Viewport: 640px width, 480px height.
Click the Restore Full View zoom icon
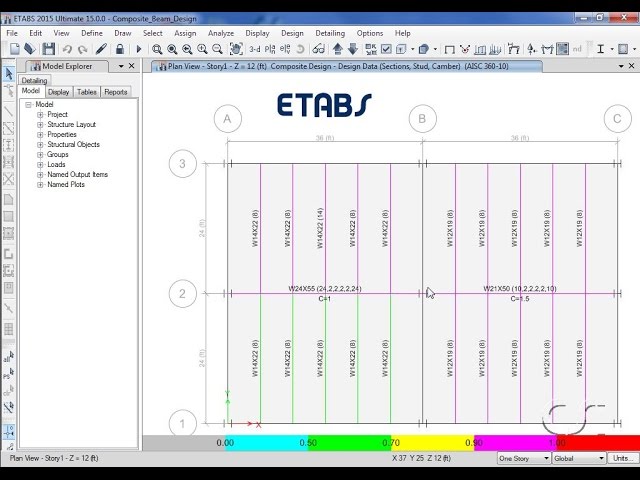(x=172, y=49)
